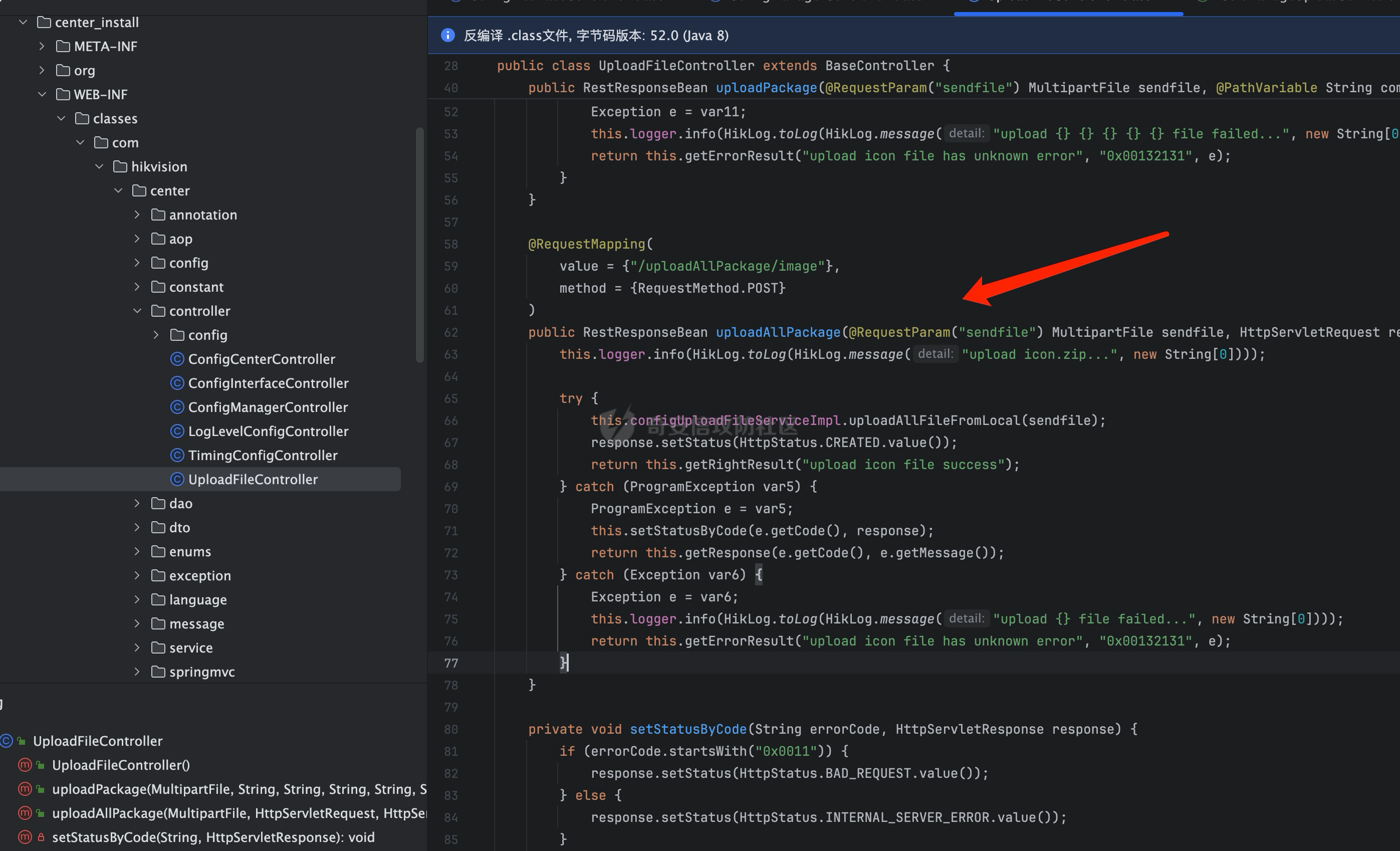Expand the dao package chevron
The width and height of the screenshot is (1400, 851).
[137, 503]
